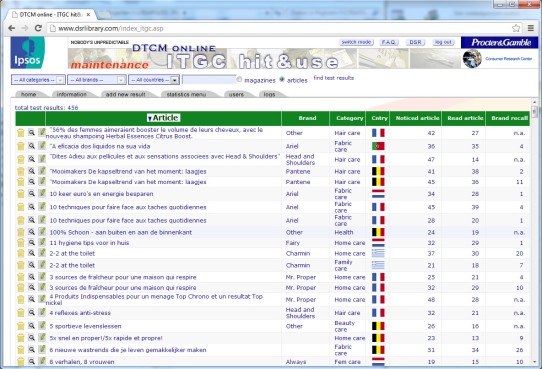Viewport: 542px width, 369px height.
Task: View details of '6 nieuwe wastrends' article
Action: tap(31, 349)
